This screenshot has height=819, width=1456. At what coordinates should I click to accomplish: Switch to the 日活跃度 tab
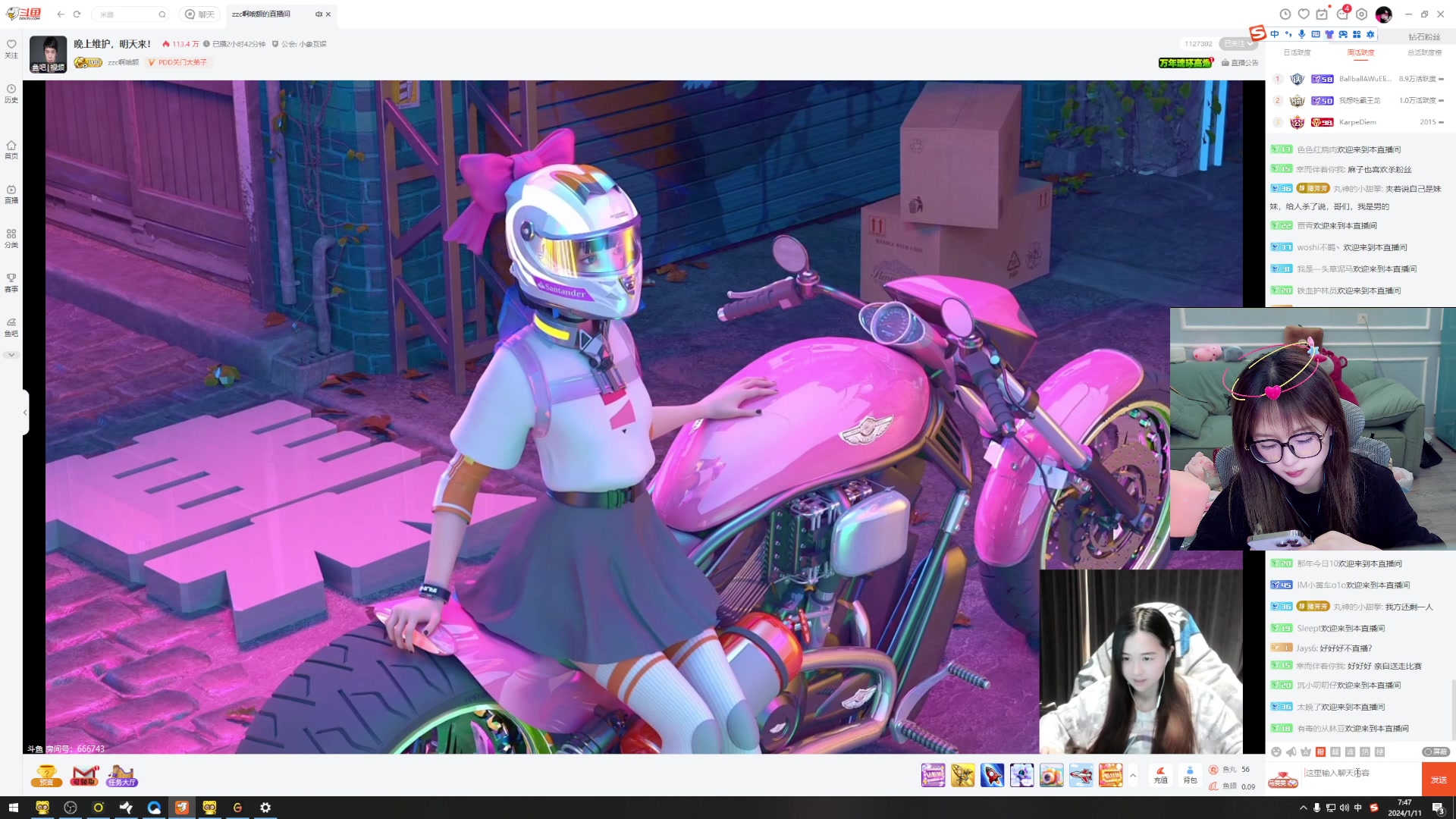1297,53
